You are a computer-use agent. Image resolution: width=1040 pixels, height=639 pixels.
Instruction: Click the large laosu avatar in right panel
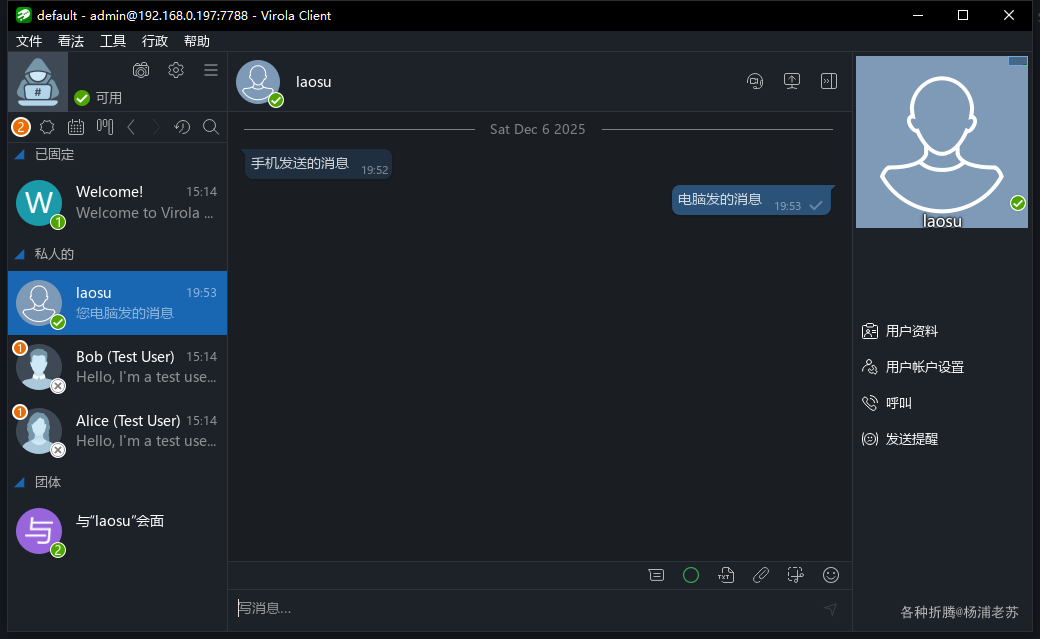click(x=942, y=142)
